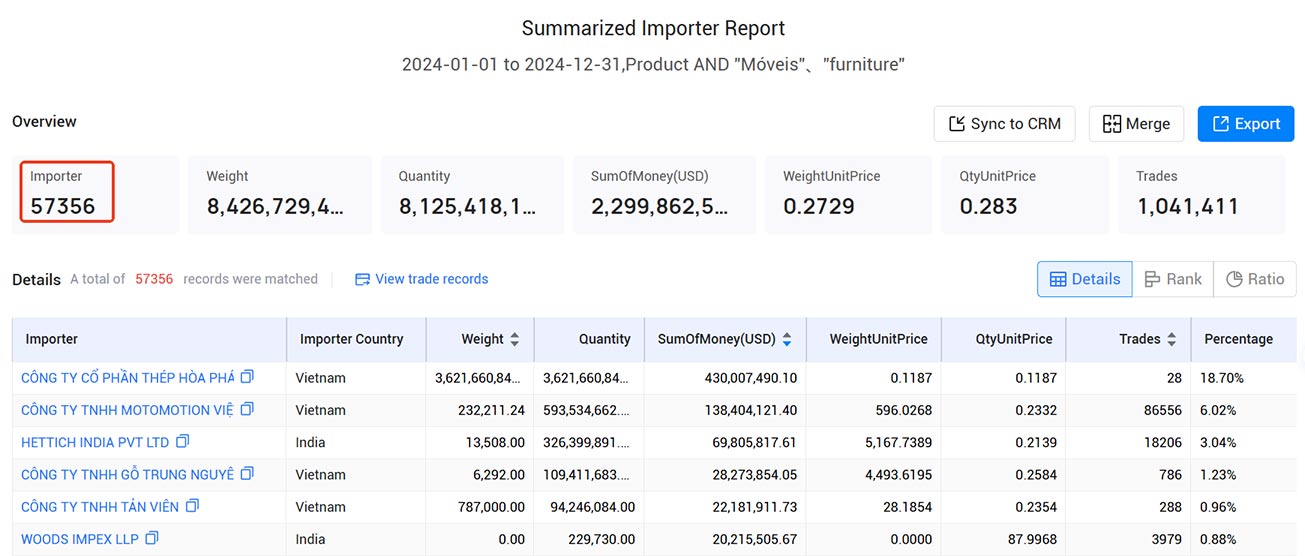Open HETTICH INDIA PVT LTD importer link
This screenshot has height=556, width=1305.
point(95,442)
